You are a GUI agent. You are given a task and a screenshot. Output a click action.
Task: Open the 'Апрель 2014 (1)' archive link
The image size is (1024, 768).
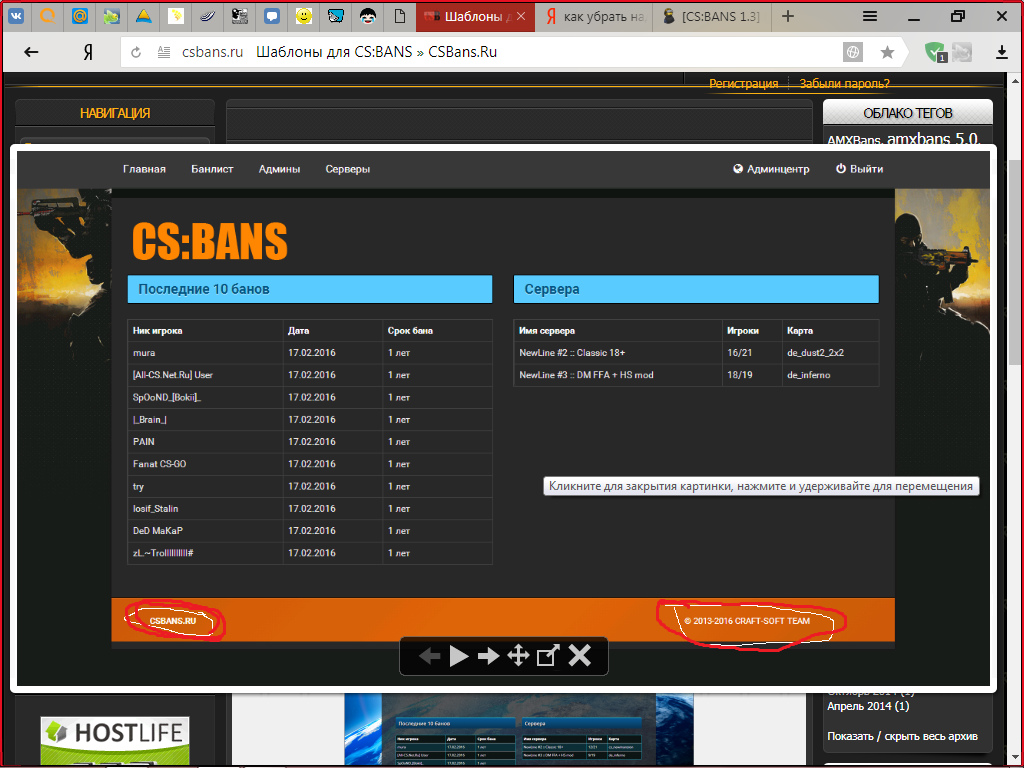868,706
